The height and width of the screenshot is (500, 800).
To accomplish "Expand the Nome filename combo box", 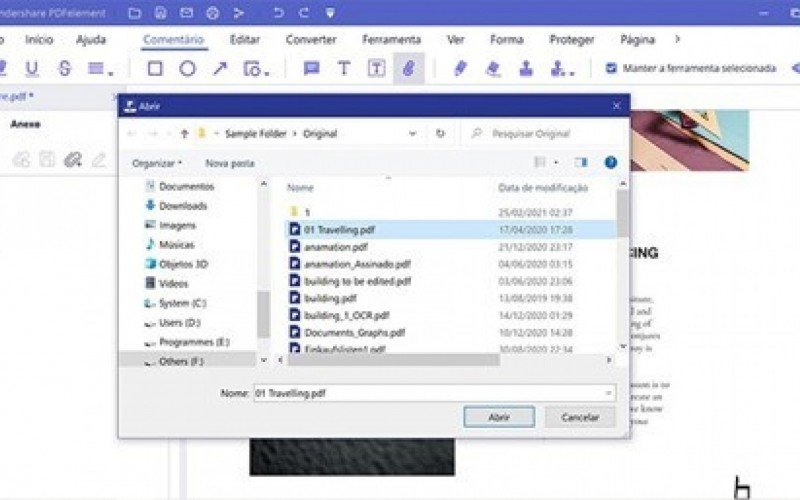I will click(x=608, y=393).
